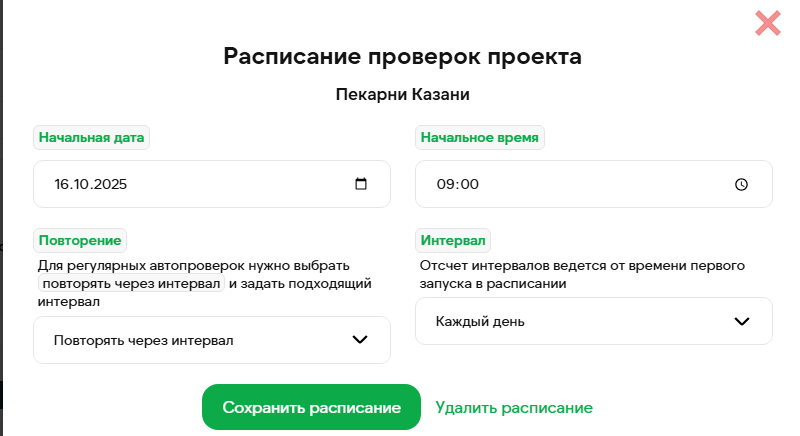Expand the repeat dropdown chevron arrow
The width and height of the screenshot is (800, 436).
coord(361,340)
